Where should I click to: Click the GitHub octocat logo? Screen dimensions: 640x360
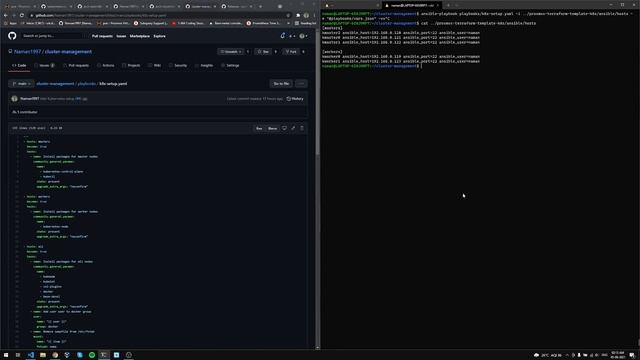tap(12, 36)
